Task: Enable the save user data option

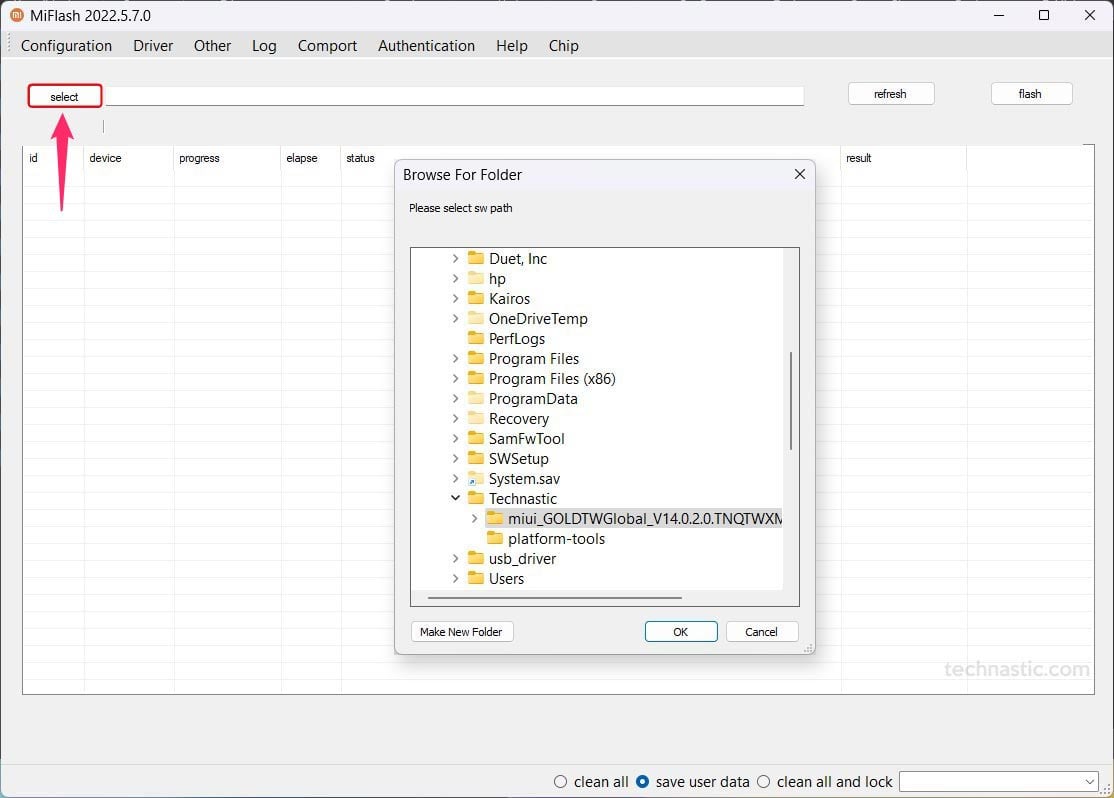Action: click(x=643, y=782)
